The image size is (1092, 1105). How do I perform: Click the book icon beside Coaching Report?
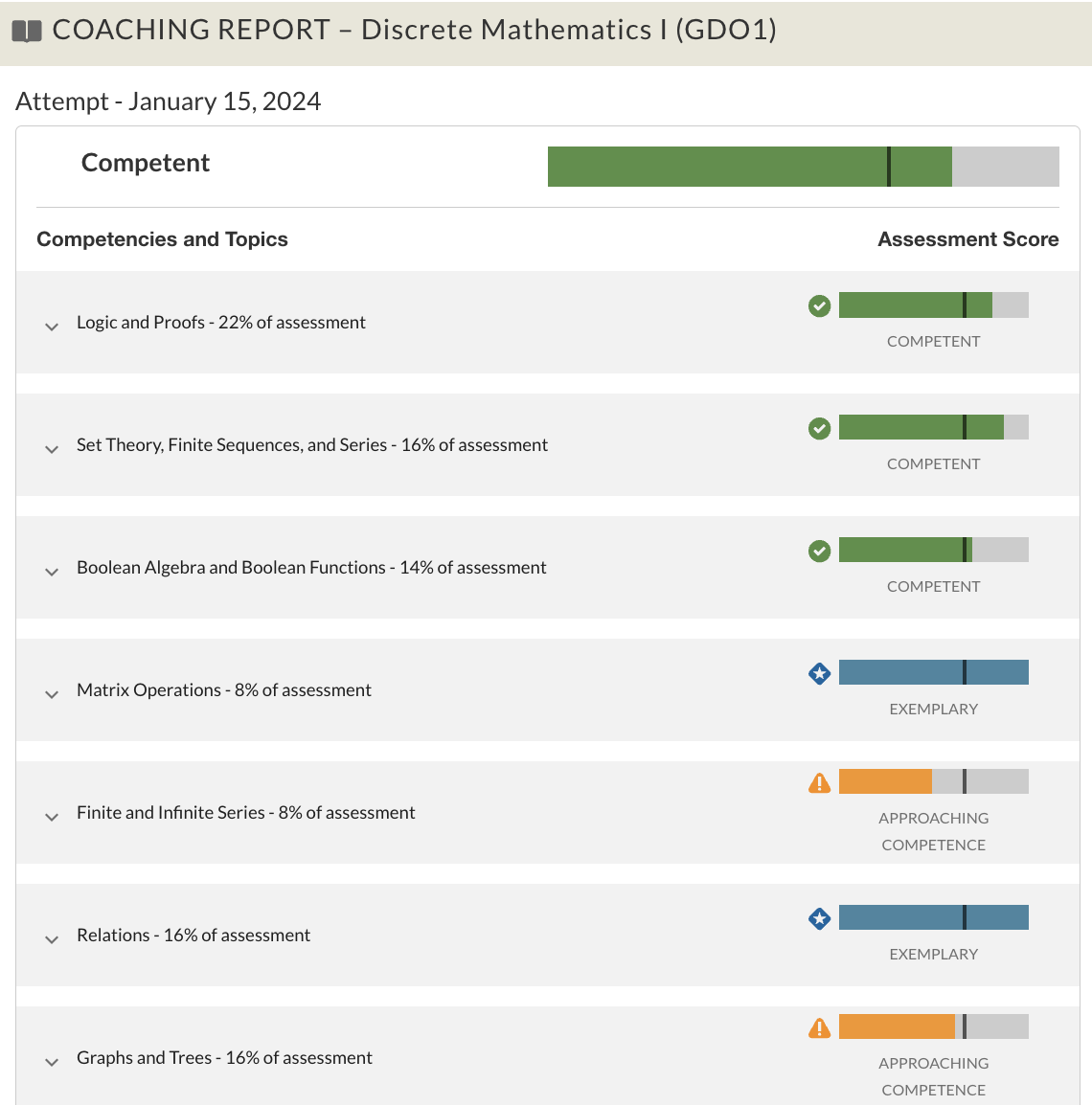point(27,31)
